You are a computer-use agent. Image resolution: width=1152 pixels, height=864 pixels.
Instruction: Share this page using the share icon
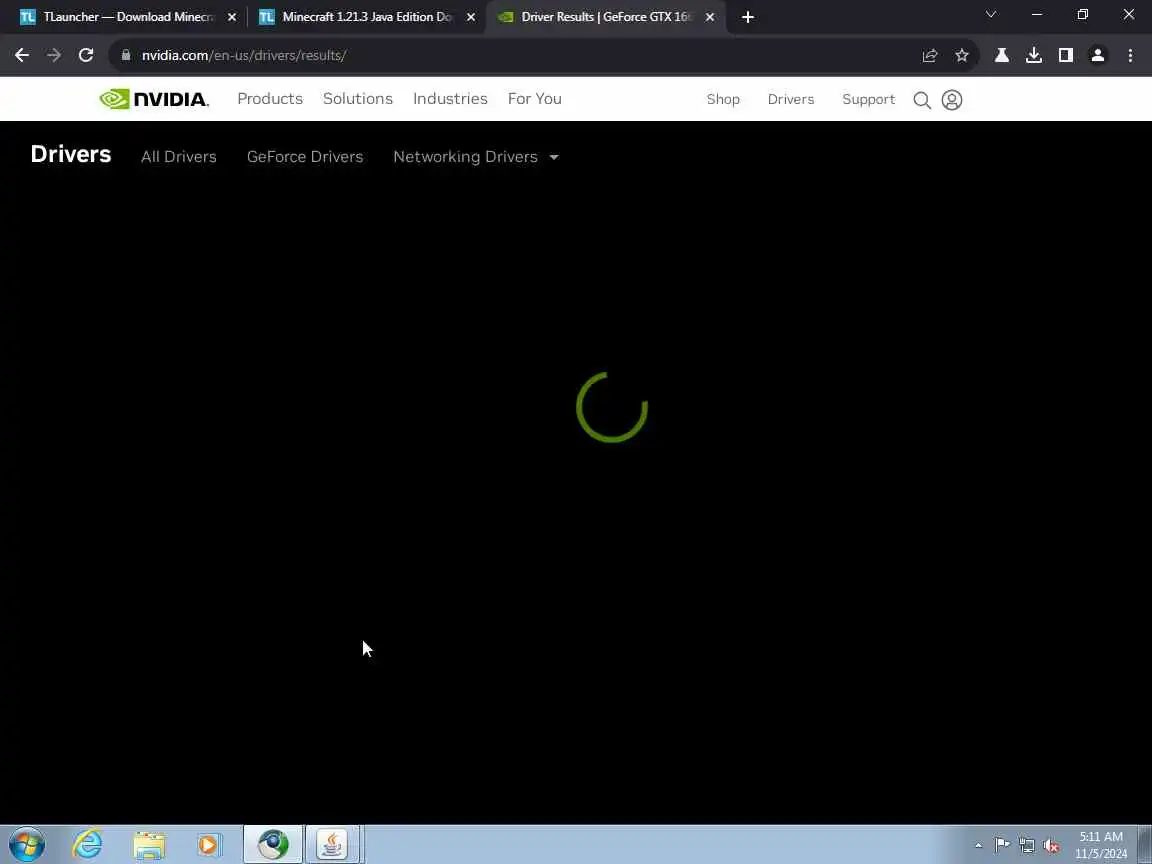coord(929,55)
